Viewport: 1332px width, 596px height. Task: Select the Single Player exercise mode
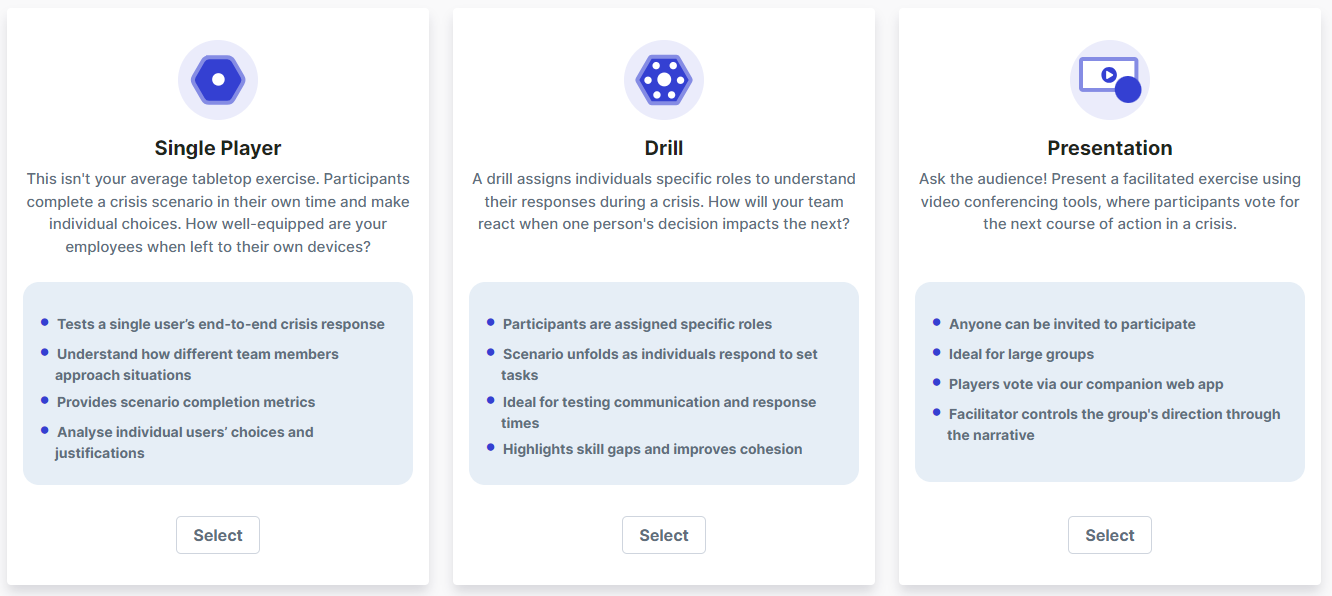pyautogui.click(x=218, y=535)
